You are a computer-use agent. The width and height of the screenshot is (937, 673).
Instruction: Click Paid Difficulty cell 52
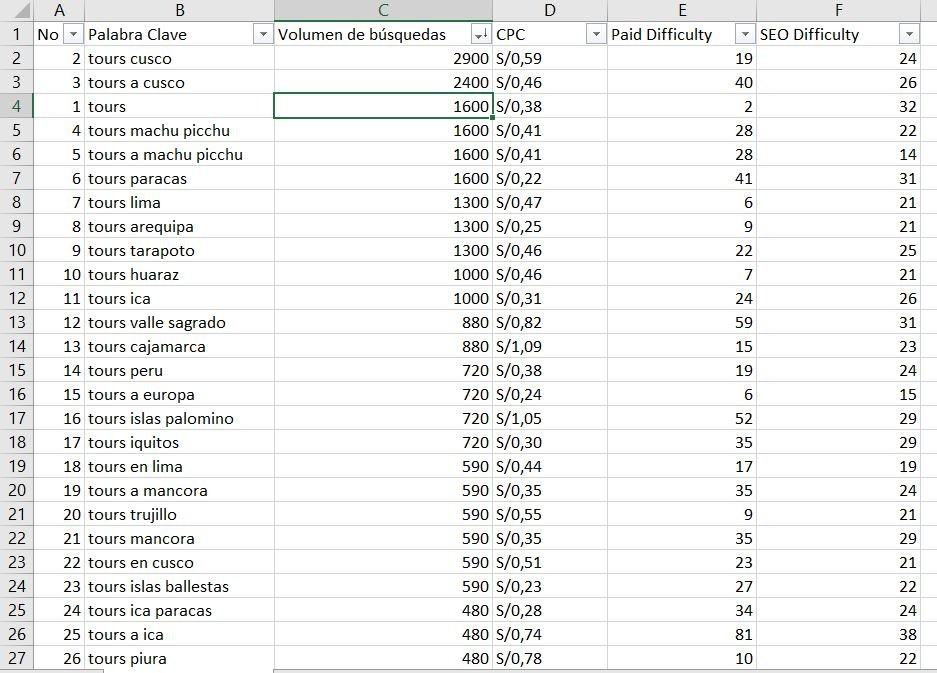tap(682, 418)
